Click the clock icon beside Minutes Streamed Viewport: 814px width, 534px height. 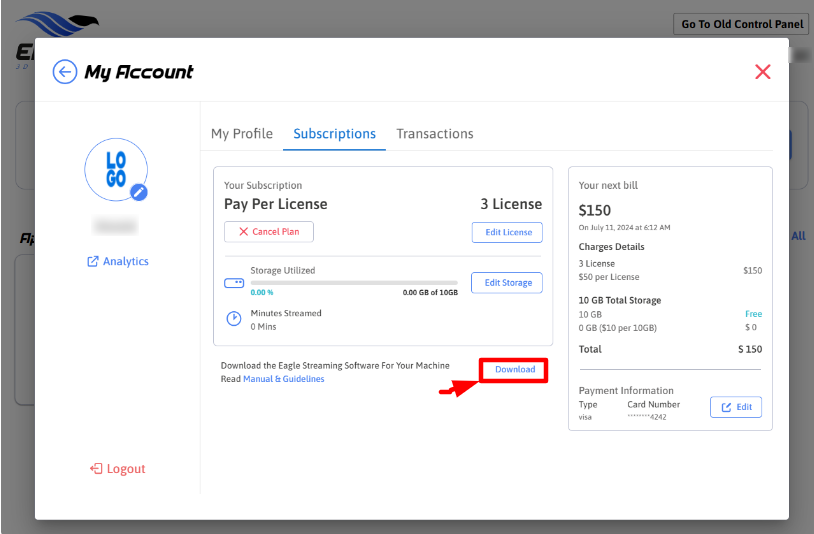tap(234, 319)
